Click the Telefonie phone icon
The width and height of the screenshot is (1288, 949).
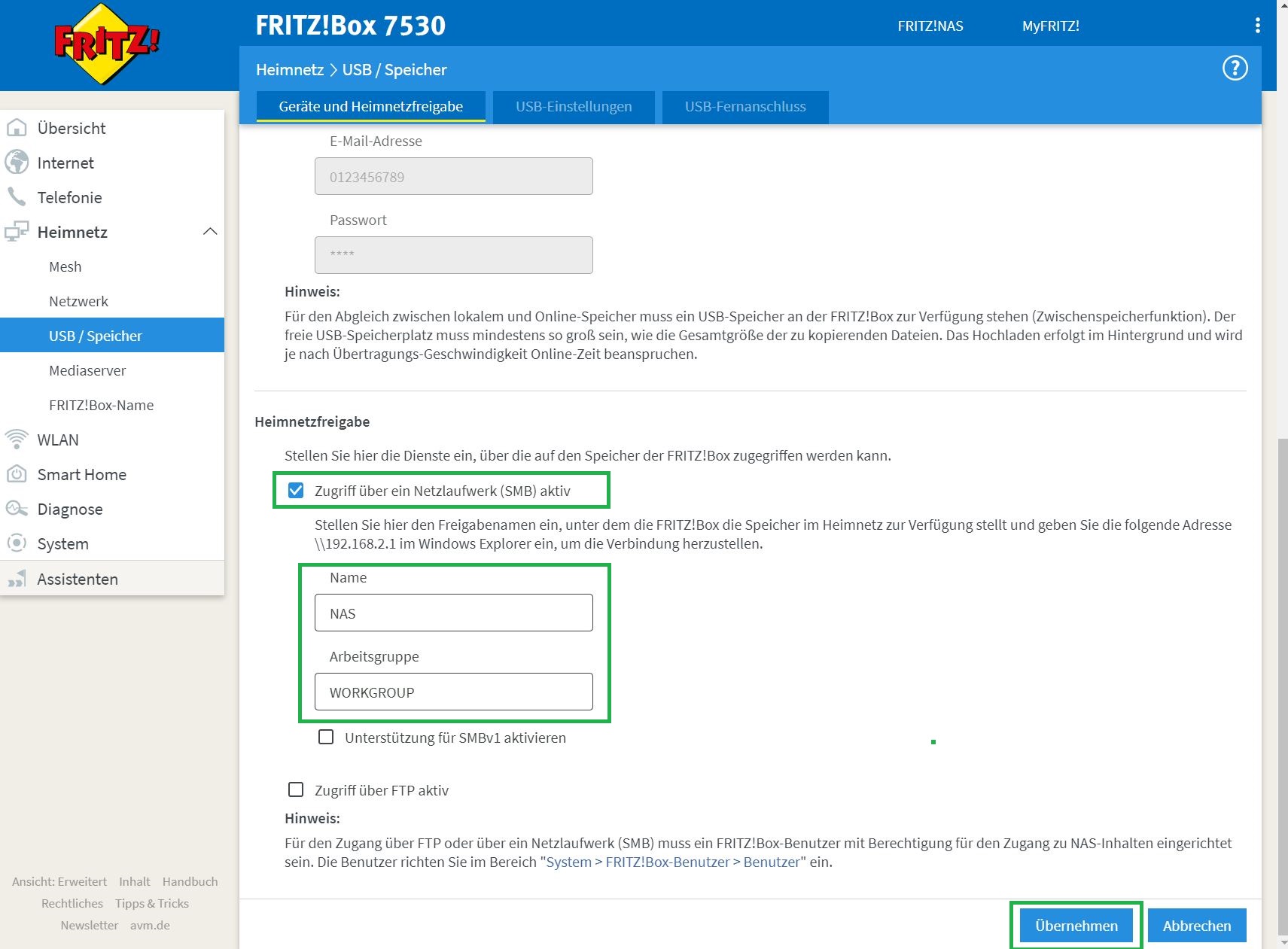point(17,197)
